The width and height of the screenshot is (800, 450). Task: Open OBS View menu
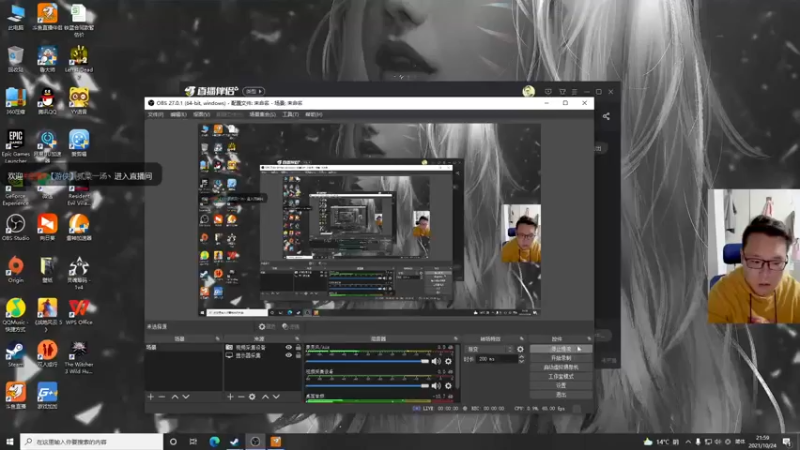point(202,115)
